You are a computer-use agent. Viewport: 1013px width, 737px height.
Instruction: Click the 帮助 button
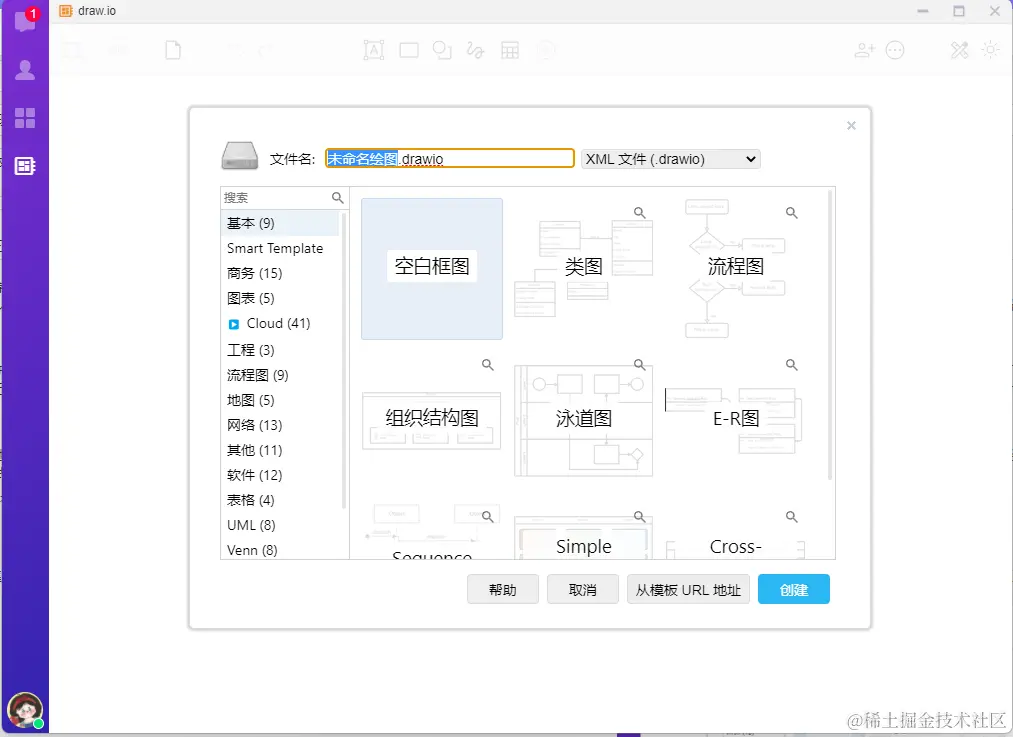[x=503, y=589]
